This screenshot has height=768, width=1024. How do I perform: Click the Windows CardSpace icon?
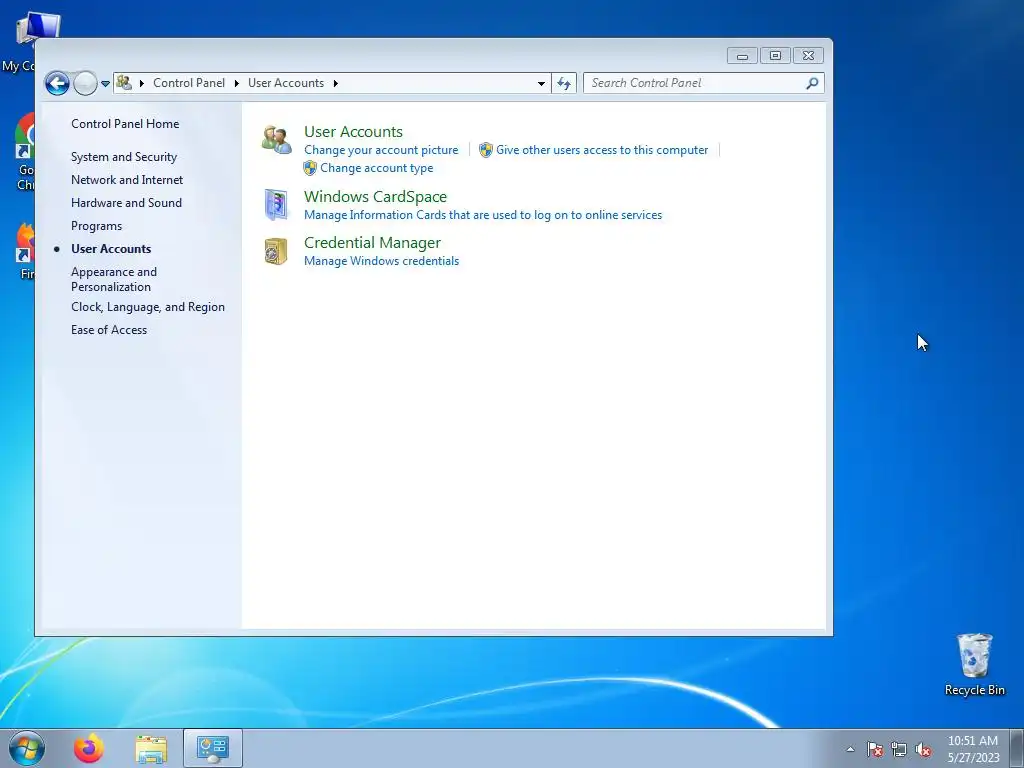[x=276, y=204]
